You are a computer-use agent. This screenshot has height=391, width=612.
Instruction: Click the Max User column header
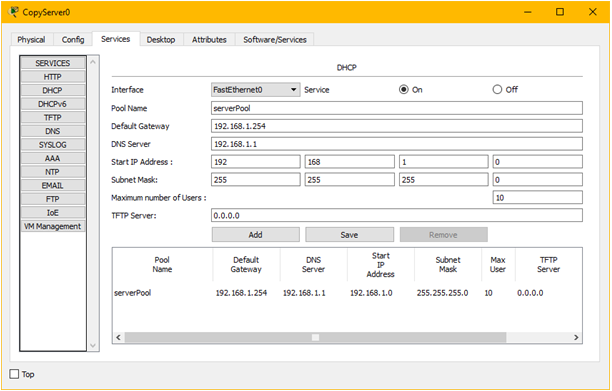tap(498, 265)
